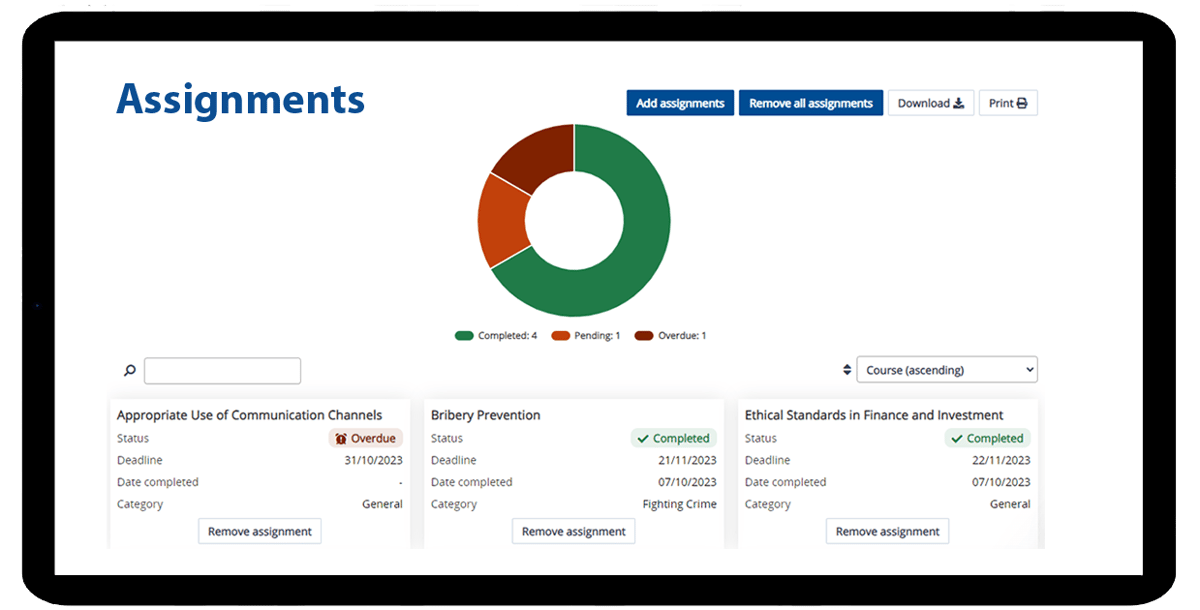The height and width of the screenshot is (610, 1200).
Task: Click 07/10/2023 completion date on Bribery Prevention card
Action: click(x=688, y=482)
